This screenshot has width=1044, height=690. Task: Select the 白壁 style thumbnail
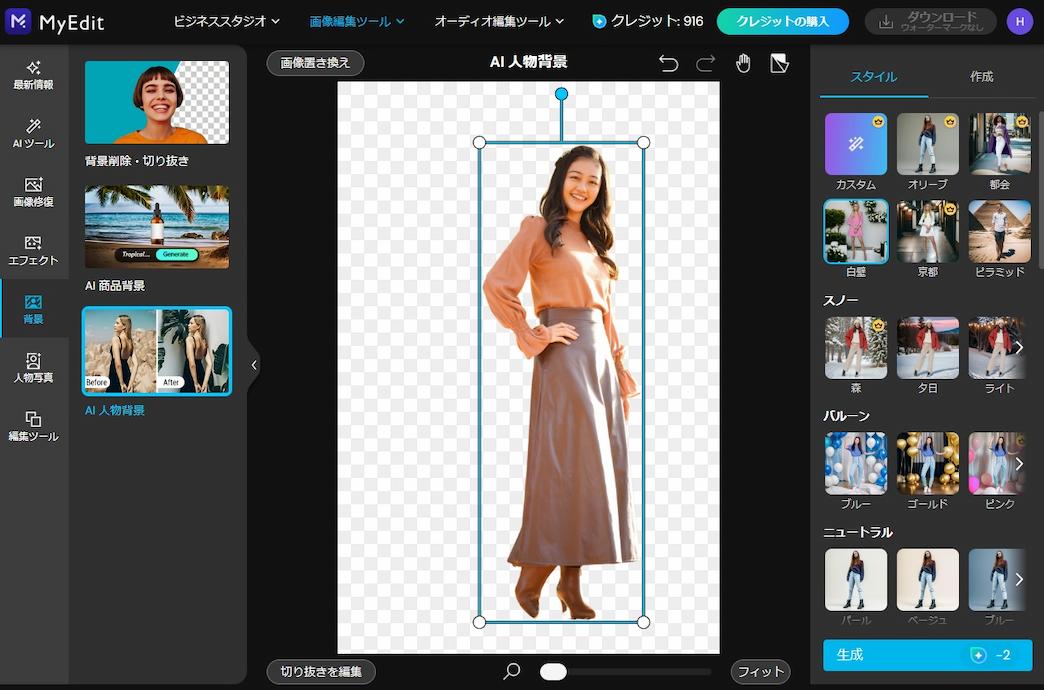855,231
